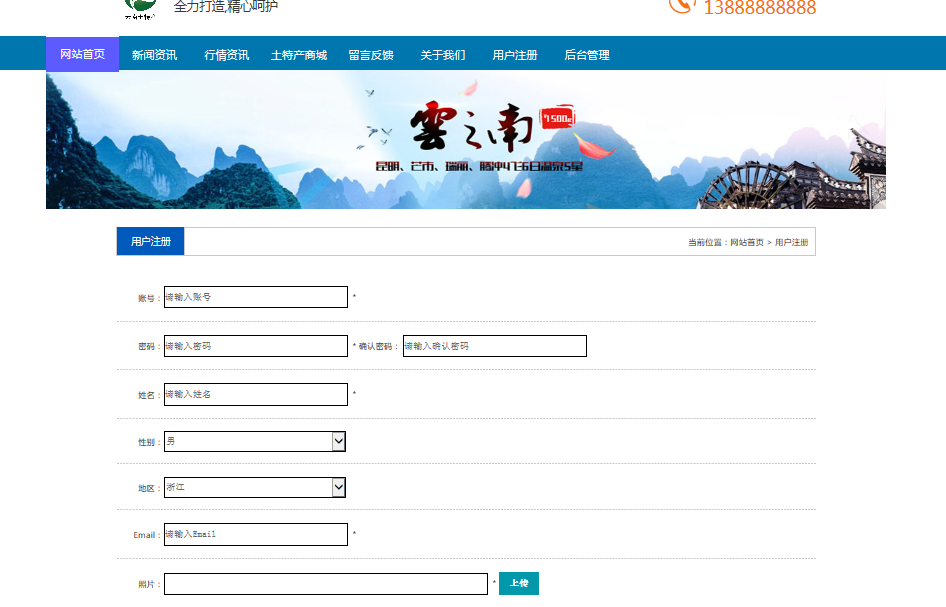Visit the 土特产商城 page
Image resolution: width=946 pixels, height=607 pixels.
299,55
